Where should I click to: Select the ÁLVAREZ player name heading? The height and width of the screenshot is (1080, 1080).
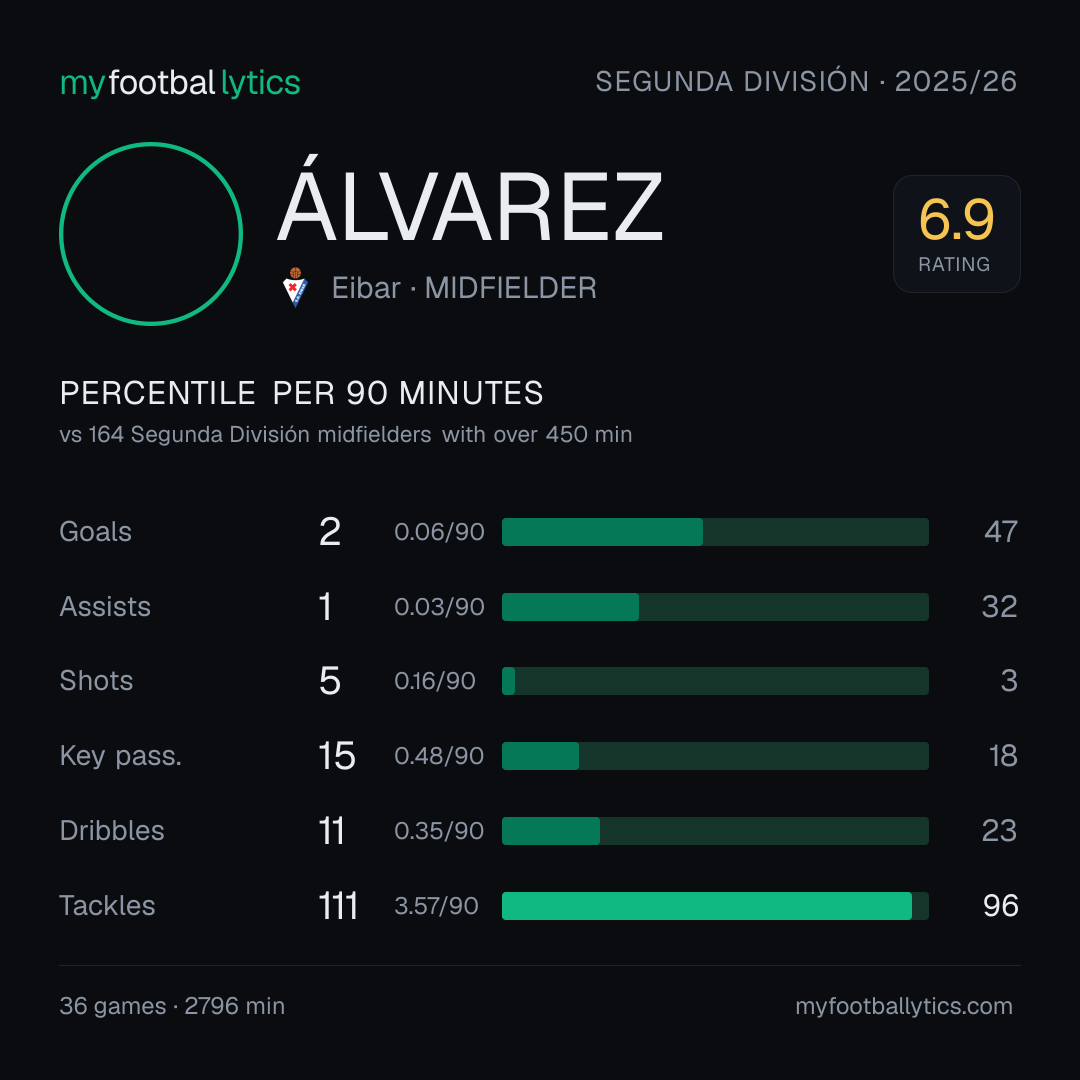coord(470,200)
